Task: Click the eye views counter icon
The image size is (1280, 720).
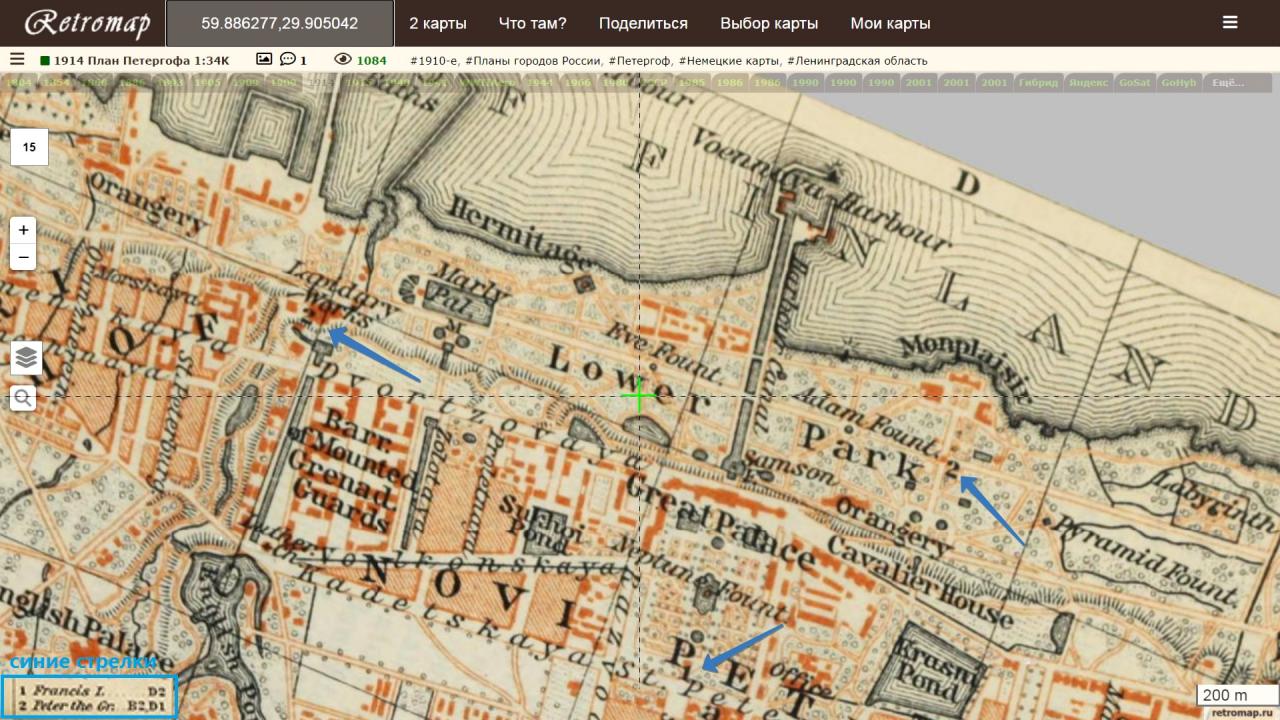Action: [343, 60]
